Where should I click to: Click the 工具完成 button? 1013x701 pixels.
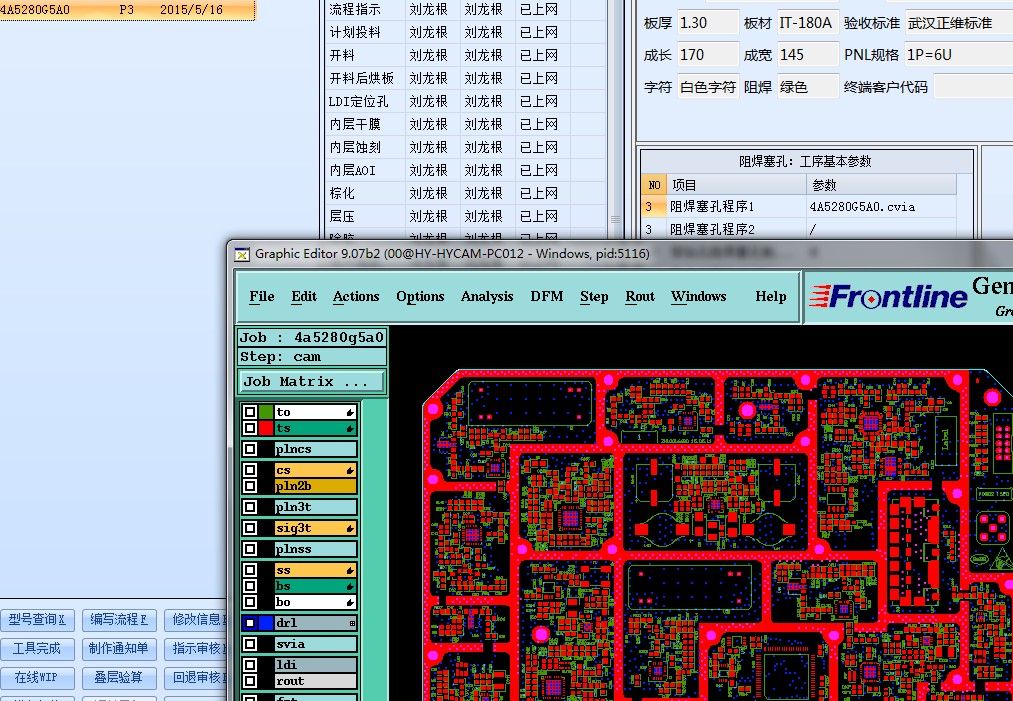pos(37,649)
